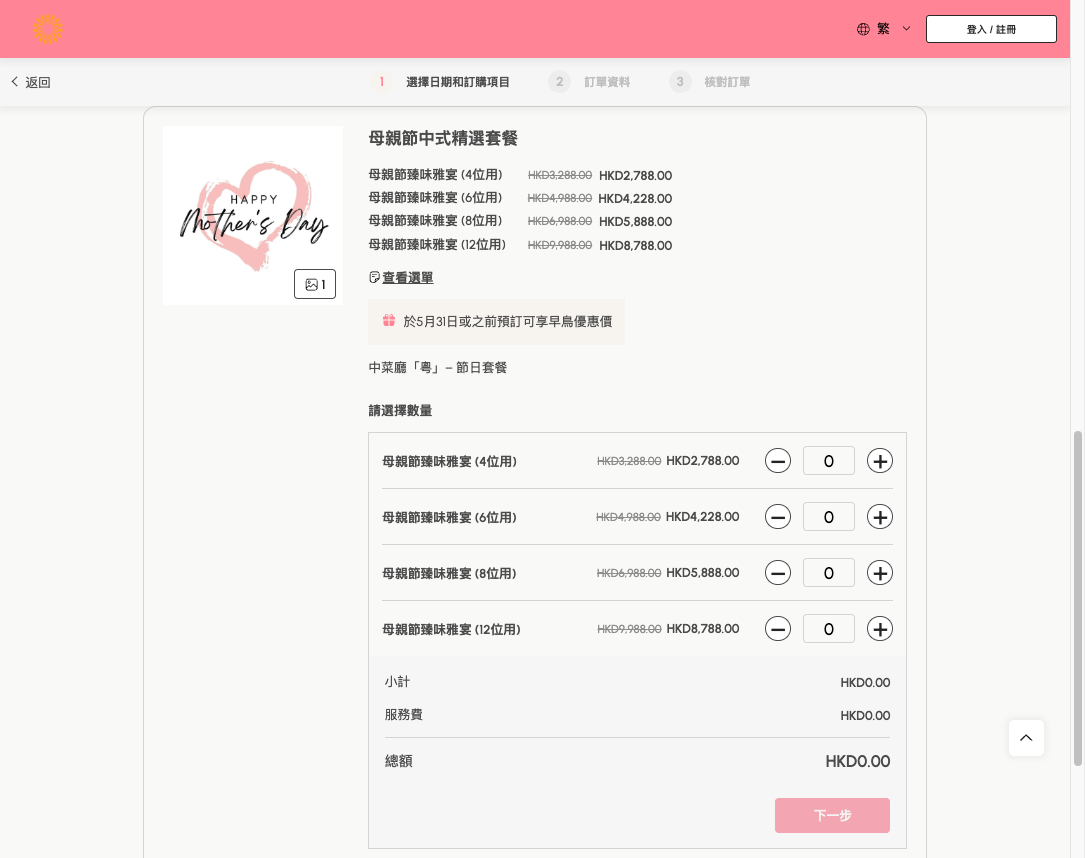Screen dimensions: 1085x858
Task: Select step 3 核對訂單
Action: (710, 82)
